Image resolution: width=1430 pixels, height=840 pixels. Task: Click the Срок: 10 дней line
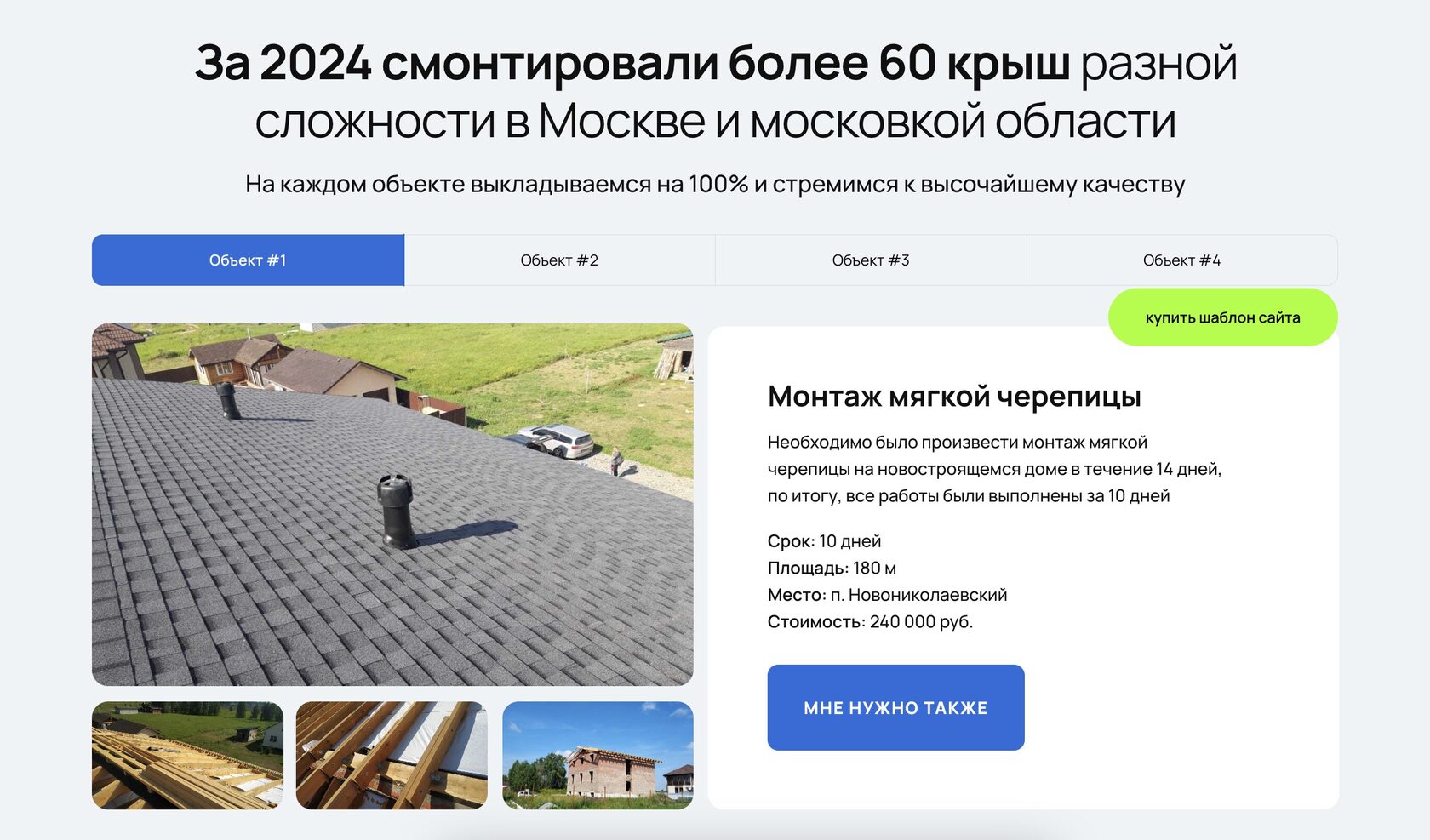824,541
